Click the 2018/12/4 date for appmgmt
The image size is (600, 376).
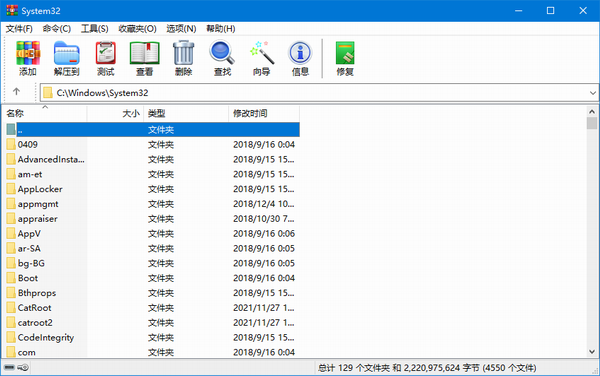pos(264,204)
